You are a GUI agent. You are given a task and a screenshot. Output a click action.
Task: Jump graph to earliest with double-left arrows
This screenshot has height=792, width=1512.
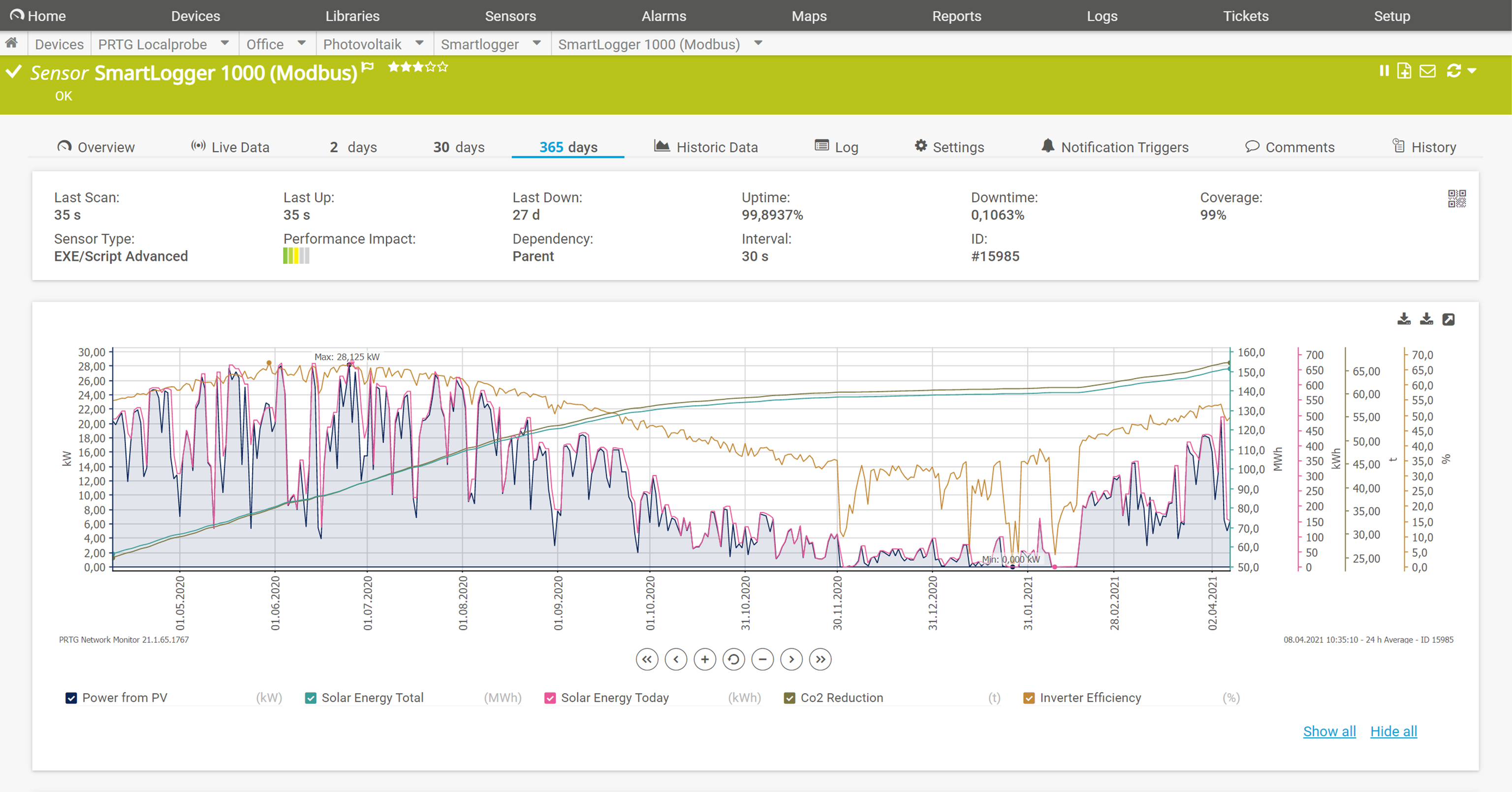click(647, 659)
